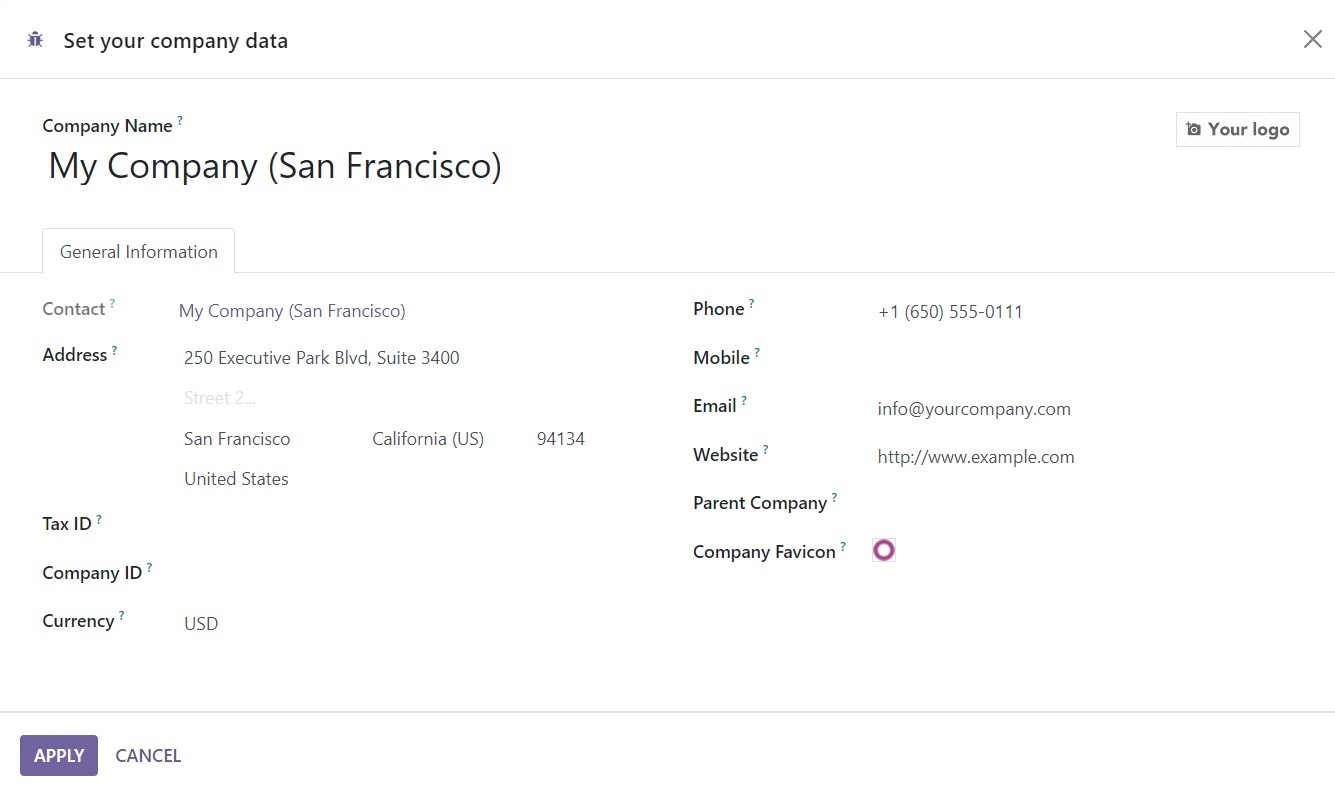The width and height of the screenshot is (1335, 793).
Task: Click the empty Mobile field
Action: coord(1085,358)
